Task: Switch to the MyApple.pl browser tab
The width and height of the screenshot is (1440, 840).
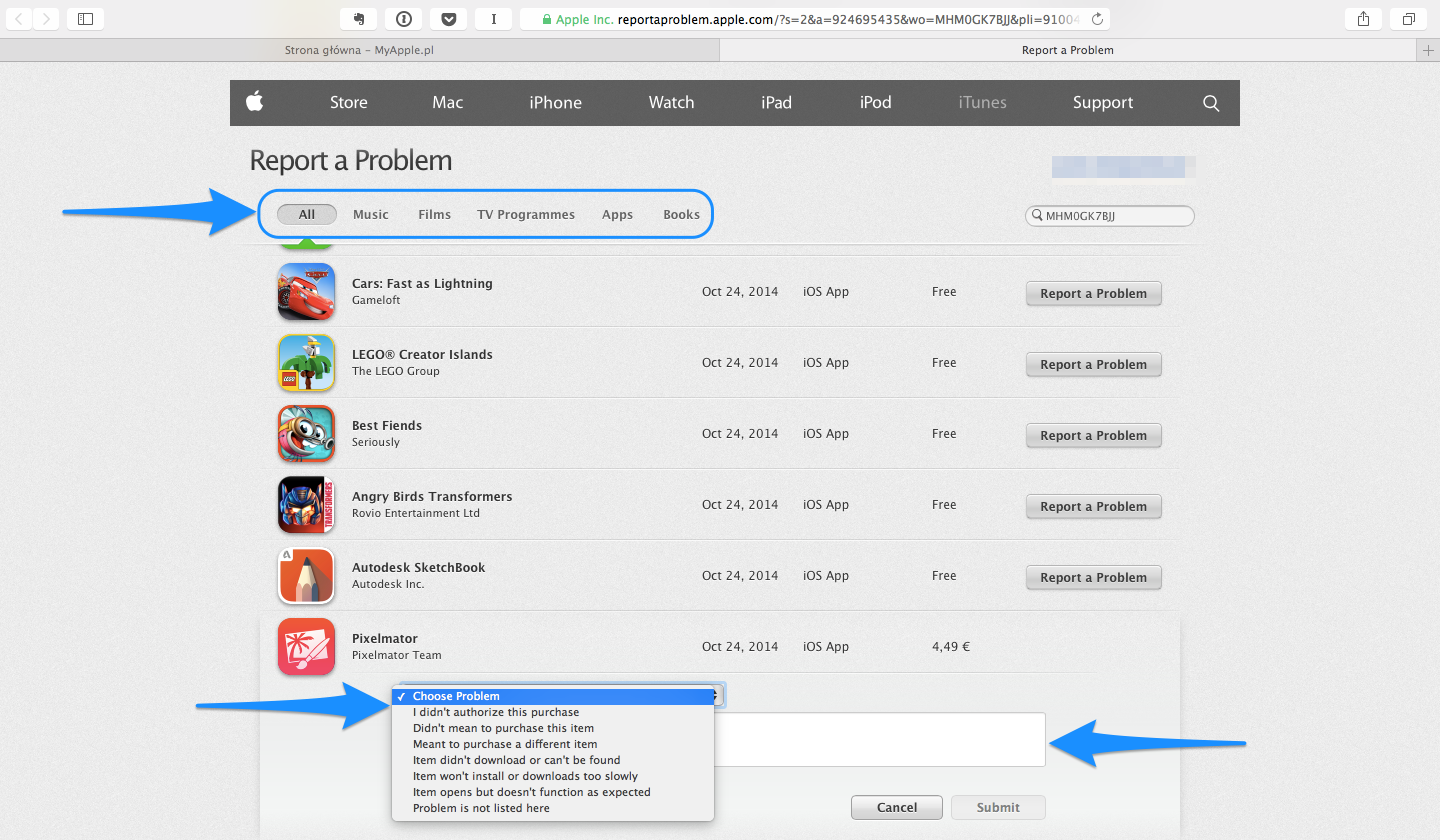Action: click(360, 50)
